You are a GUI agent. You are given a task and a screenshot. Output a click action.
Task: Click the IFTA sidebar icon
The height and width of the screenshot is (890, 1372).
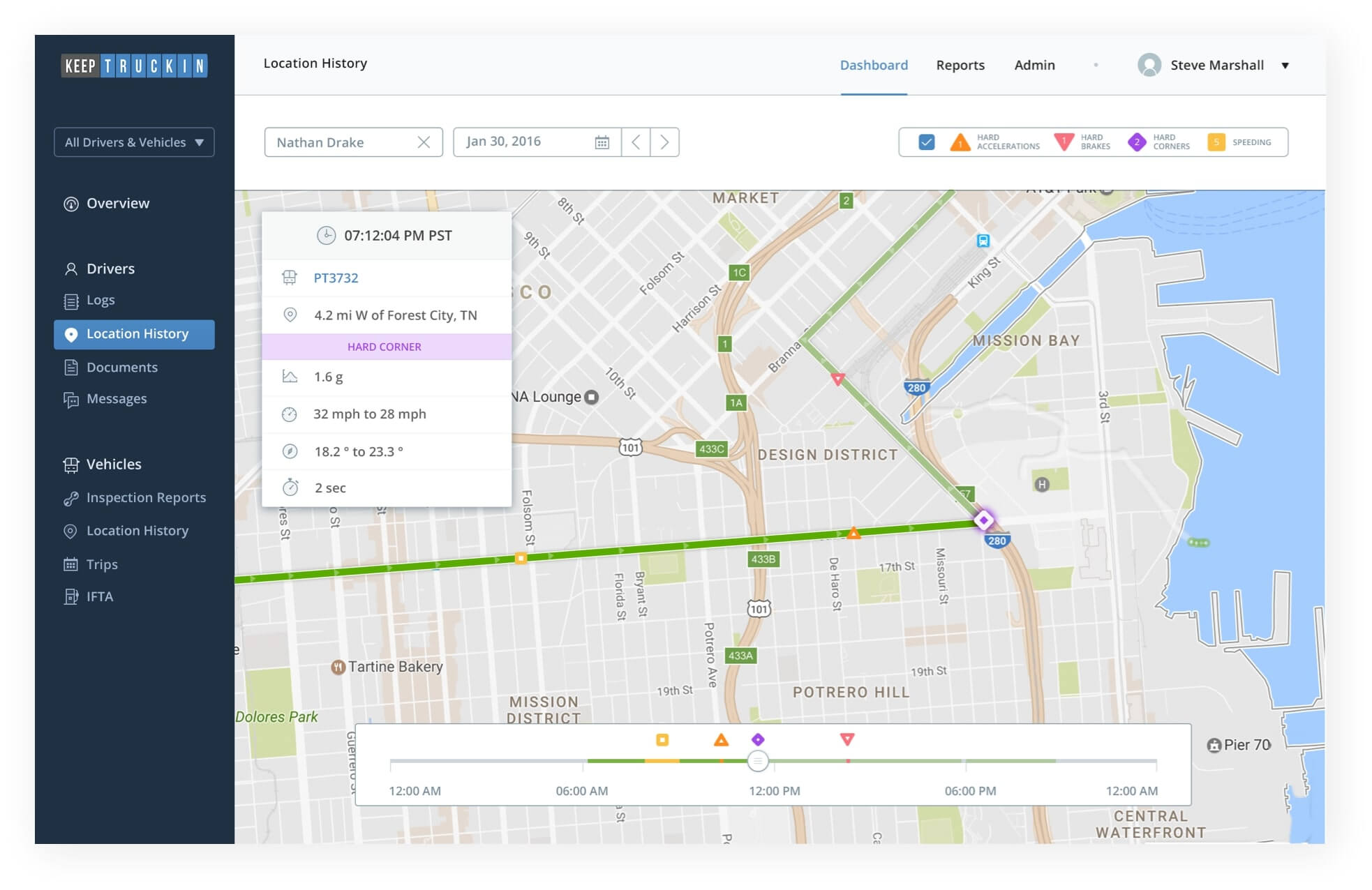click(70, 596)
